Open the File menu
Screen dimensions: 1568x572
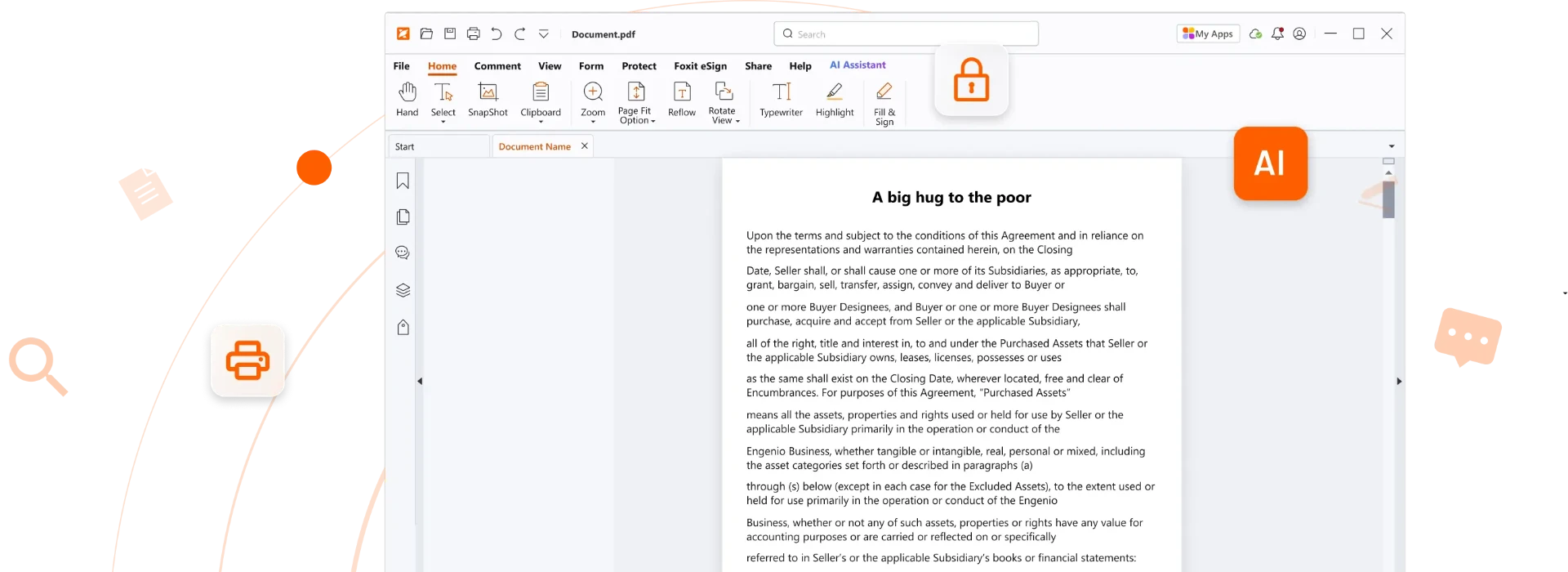click(x=402, y=66)
